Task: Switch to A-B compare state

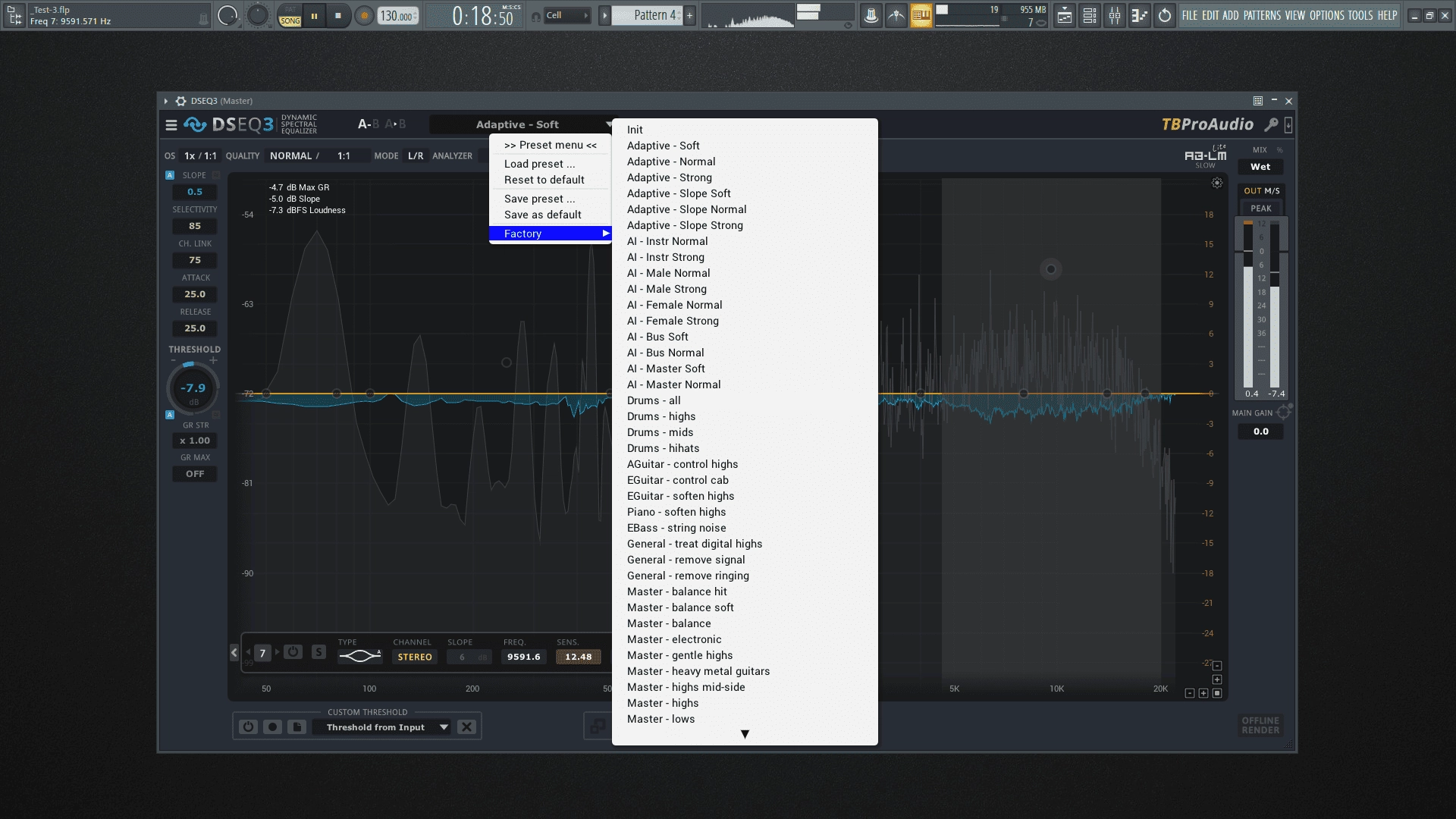Action: coord(369,124)
